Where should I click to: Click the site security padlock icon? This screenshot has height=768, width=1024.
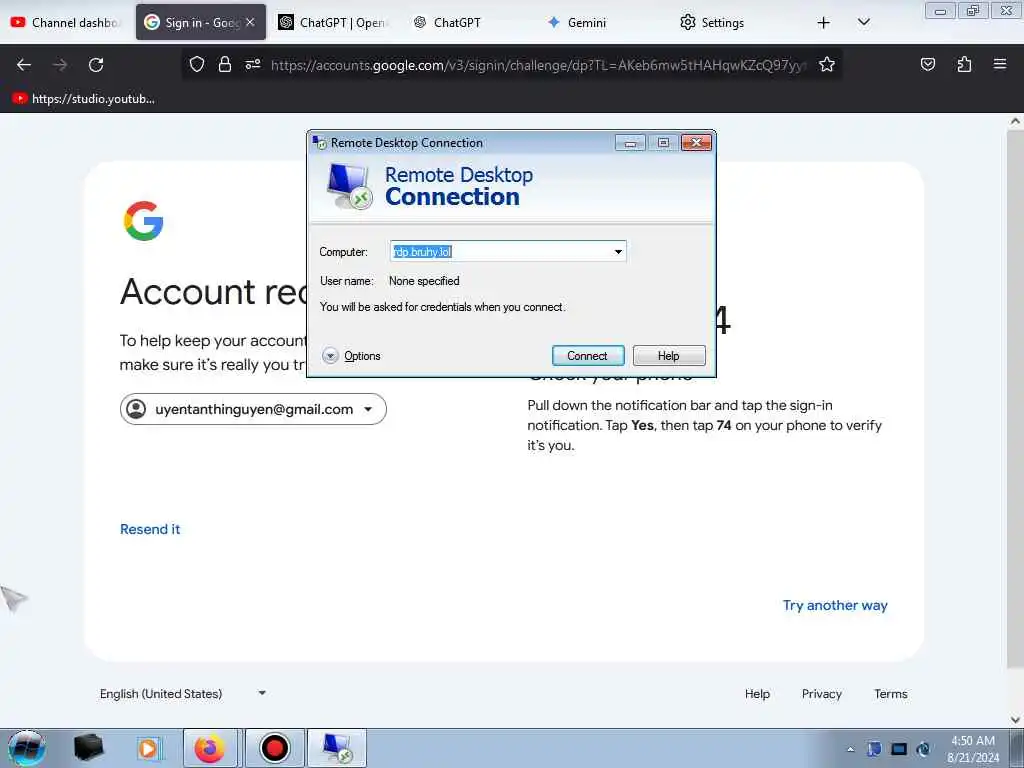(x=225, y=64)
